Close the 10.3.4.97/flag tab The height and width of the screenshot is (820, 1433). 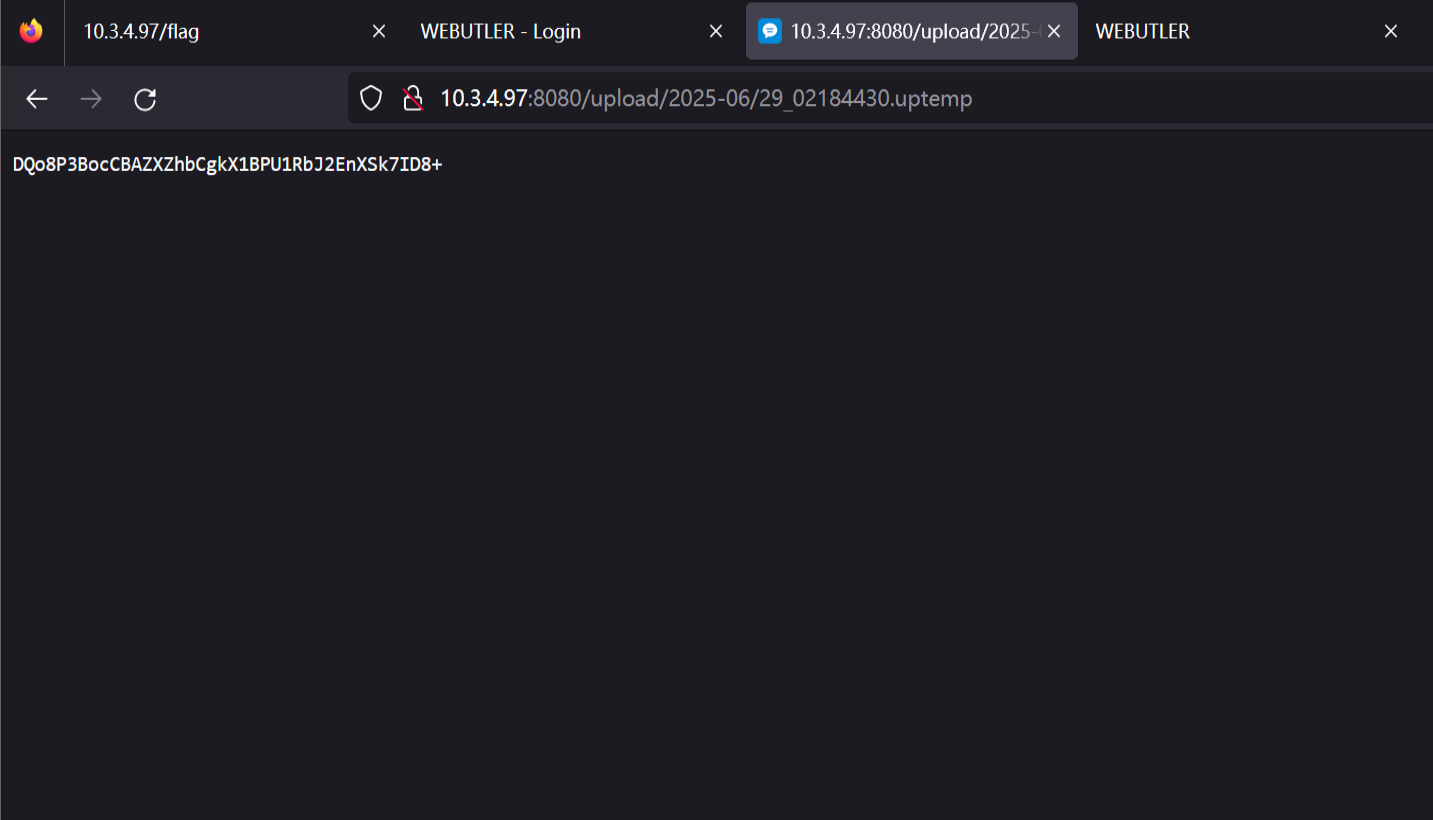point(379,31)
